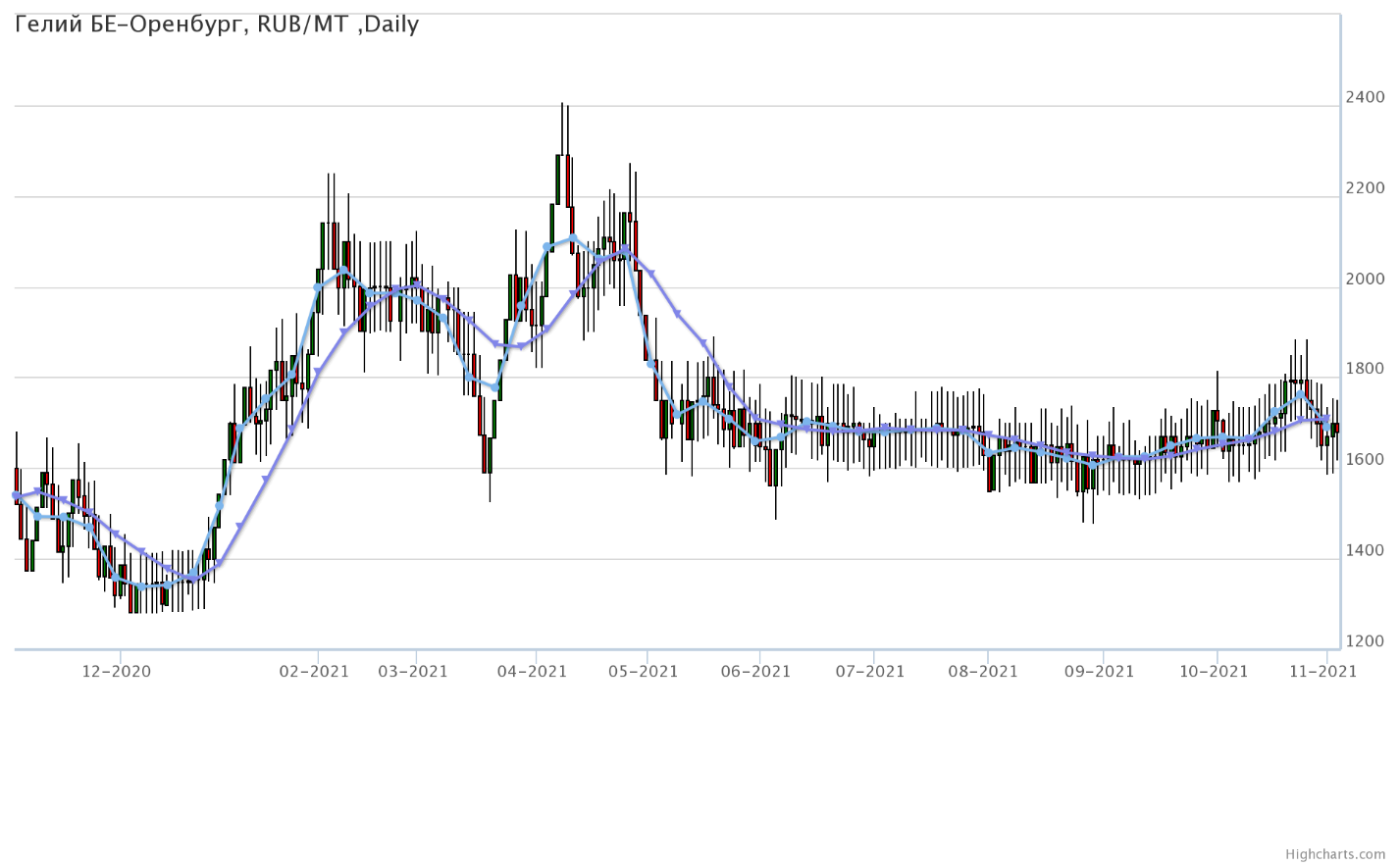Select the 1800 price axis label
This screenshot has height=866, width=1400.
[x=1366, y=370]
